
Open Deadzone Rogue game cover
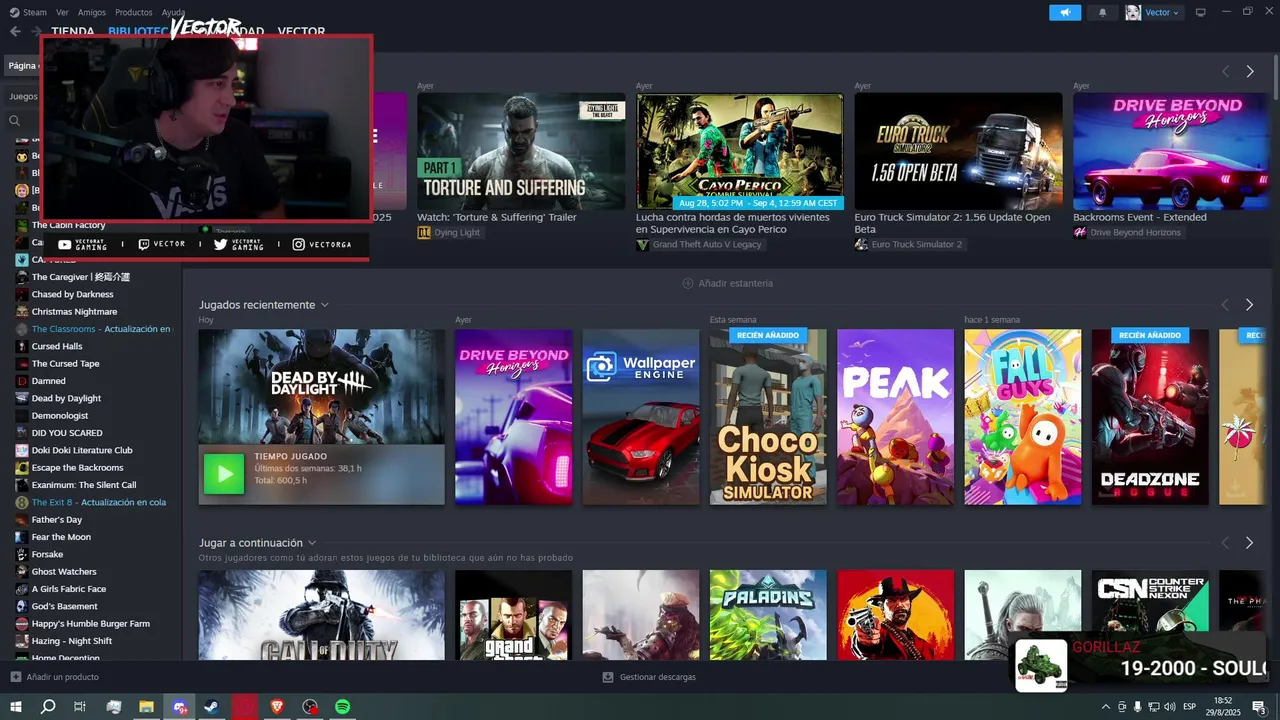(1150, 417)
